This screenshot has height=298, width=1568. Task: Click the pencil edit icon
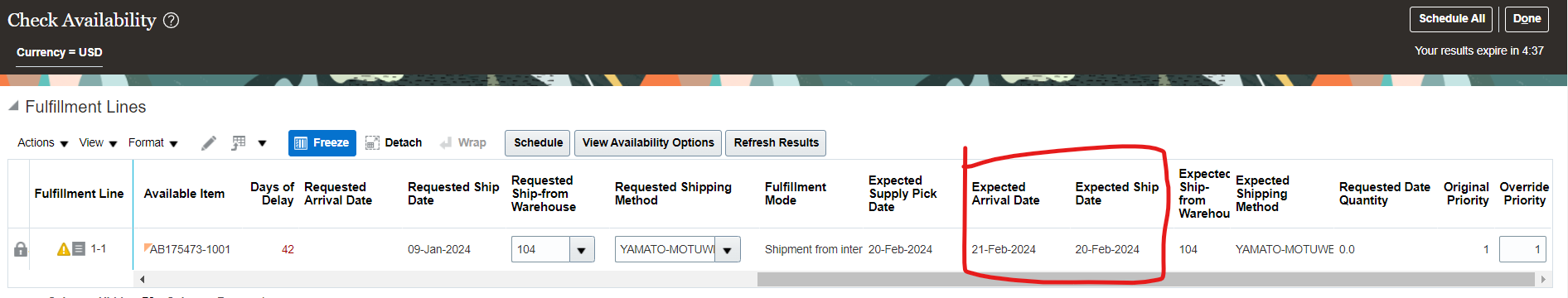tap(209, 143)
